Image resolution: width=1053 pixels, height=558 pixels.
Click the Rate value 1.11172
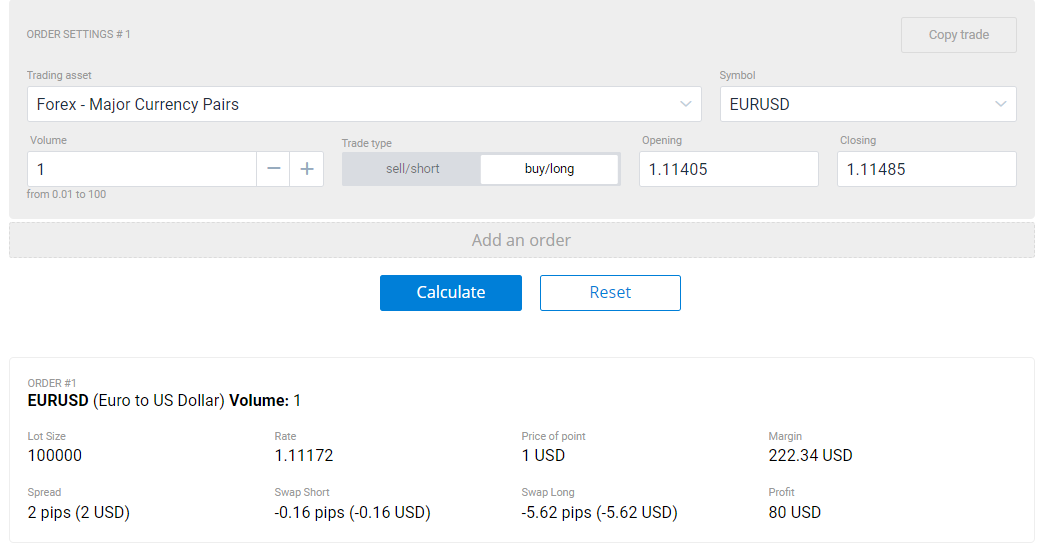click(x=304, y=455)
